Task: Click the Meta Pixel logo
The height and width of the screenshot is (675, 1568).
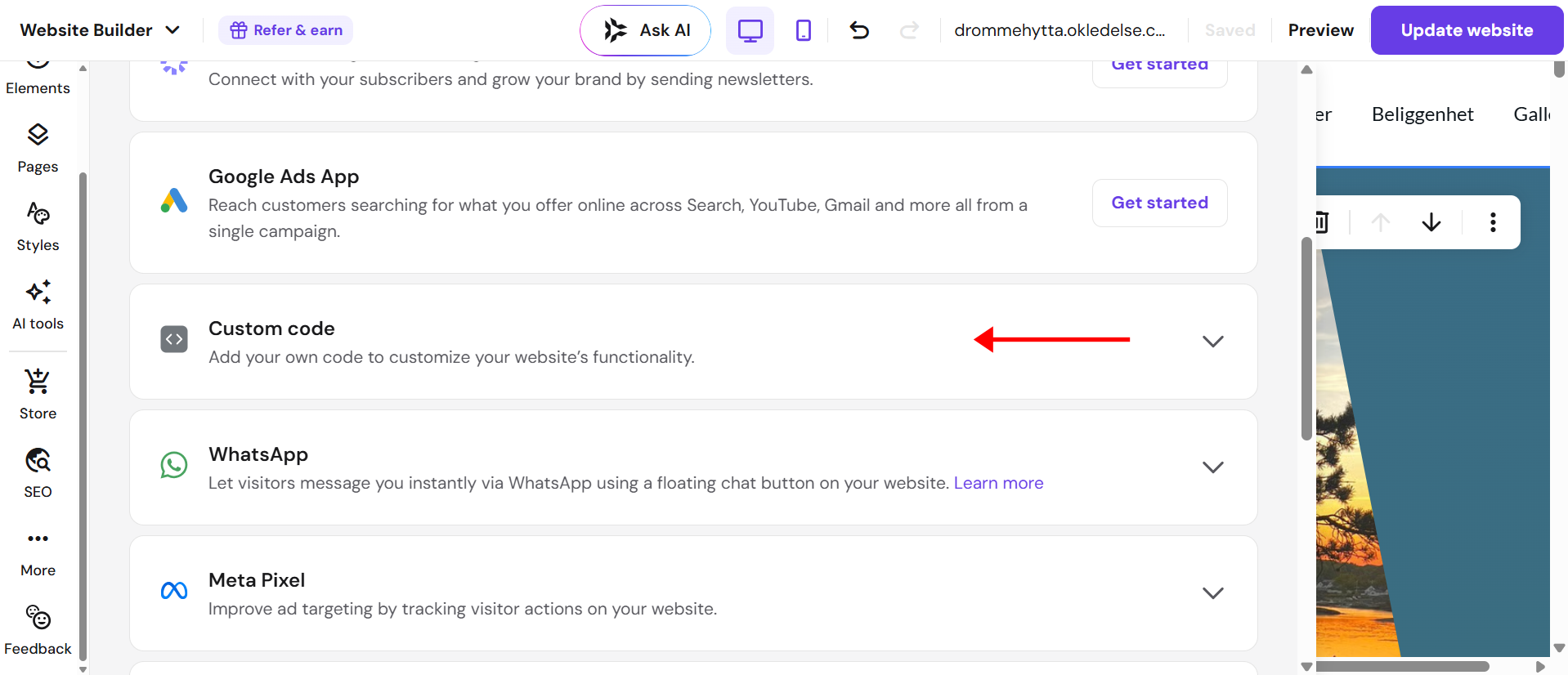Action: (174, 591)
